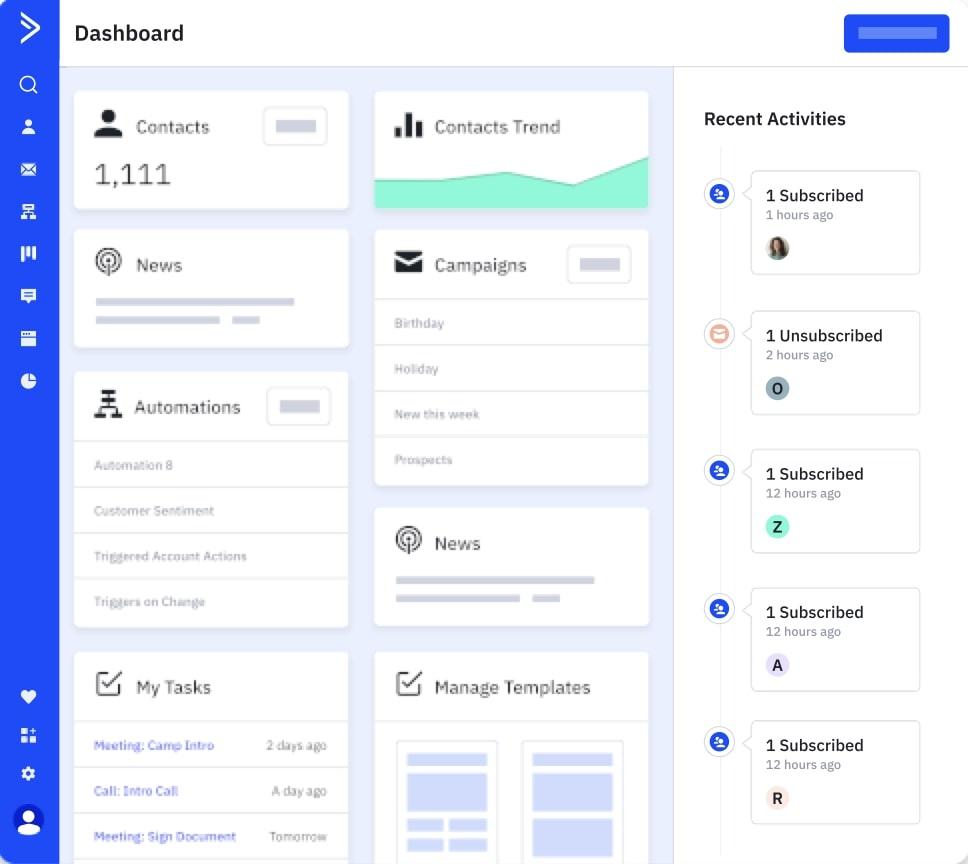
Task: Open Settings gear icon in sidebar
Action: pos(28,773)
